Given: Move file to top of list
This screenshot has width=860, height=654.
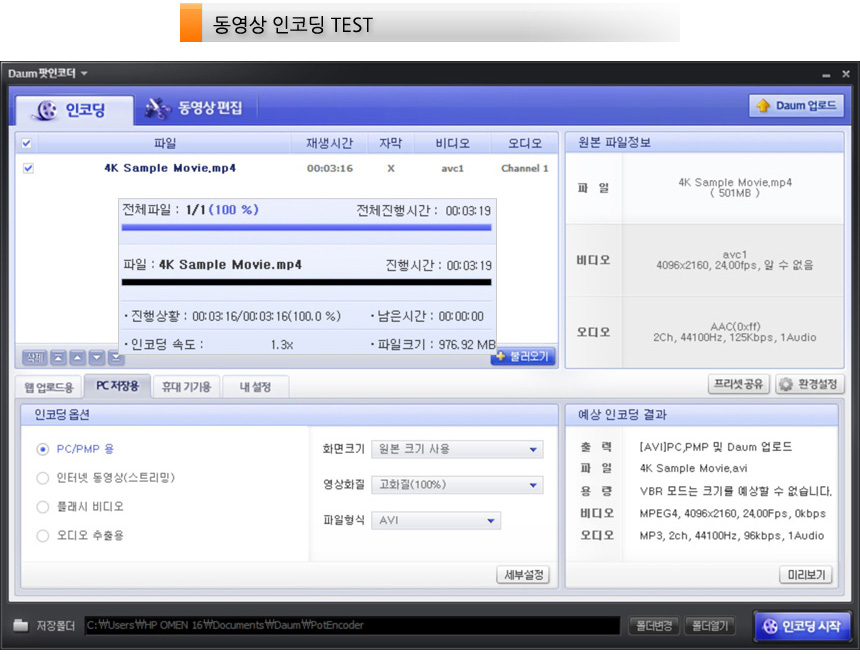Looking at the screenshot, I should click(x=58, y=358).
